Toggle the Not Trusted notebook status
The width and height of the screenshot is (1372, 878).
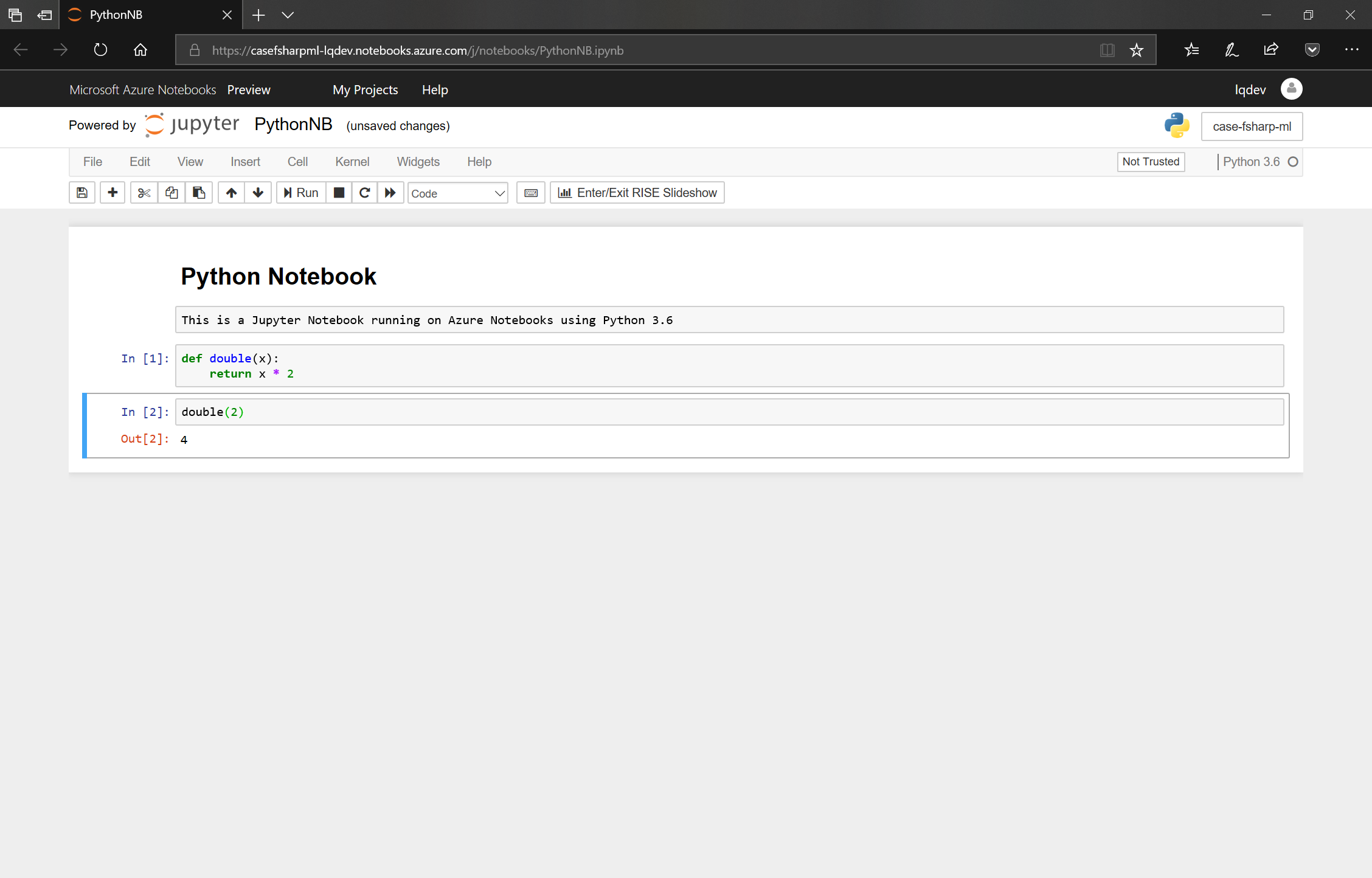[1151, 162]
